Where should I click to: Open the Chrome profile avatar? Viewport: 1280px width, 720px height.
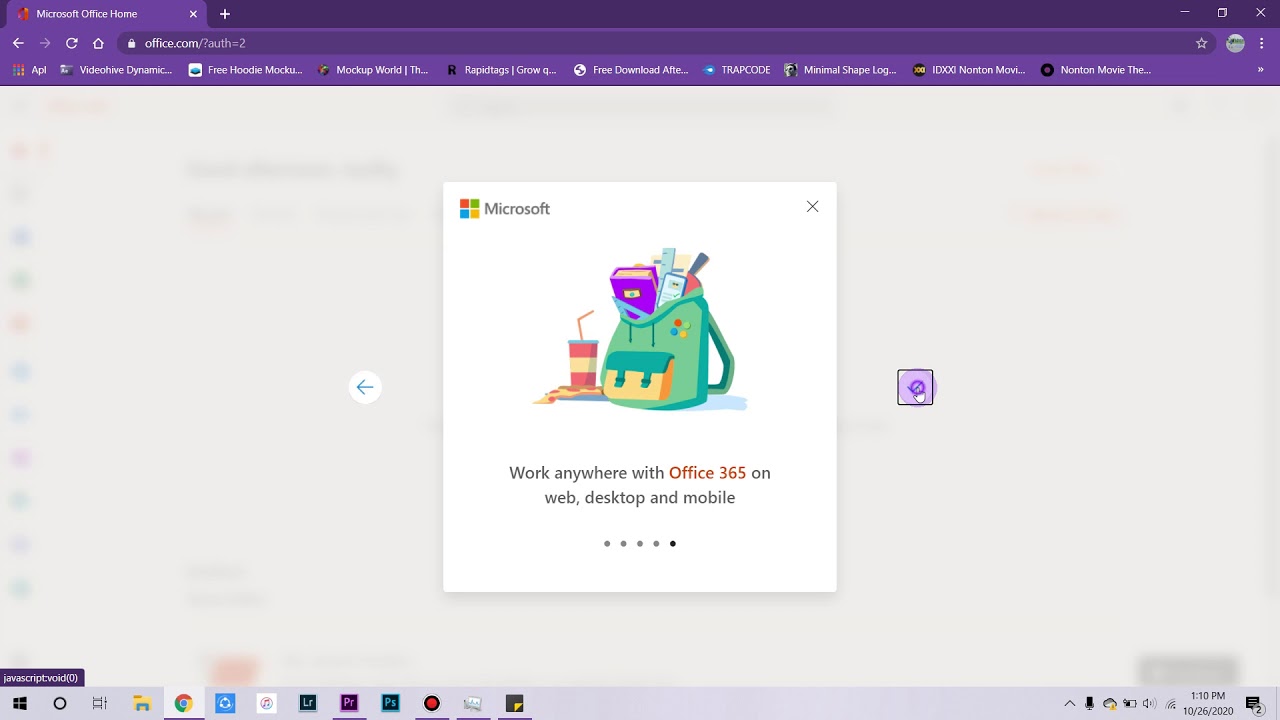(x=1236, y=43)
